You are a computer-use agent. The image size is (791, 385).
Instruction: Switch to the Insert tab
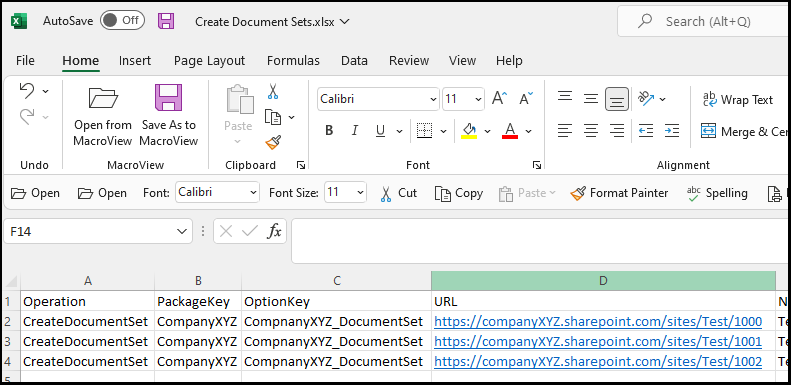135,61
